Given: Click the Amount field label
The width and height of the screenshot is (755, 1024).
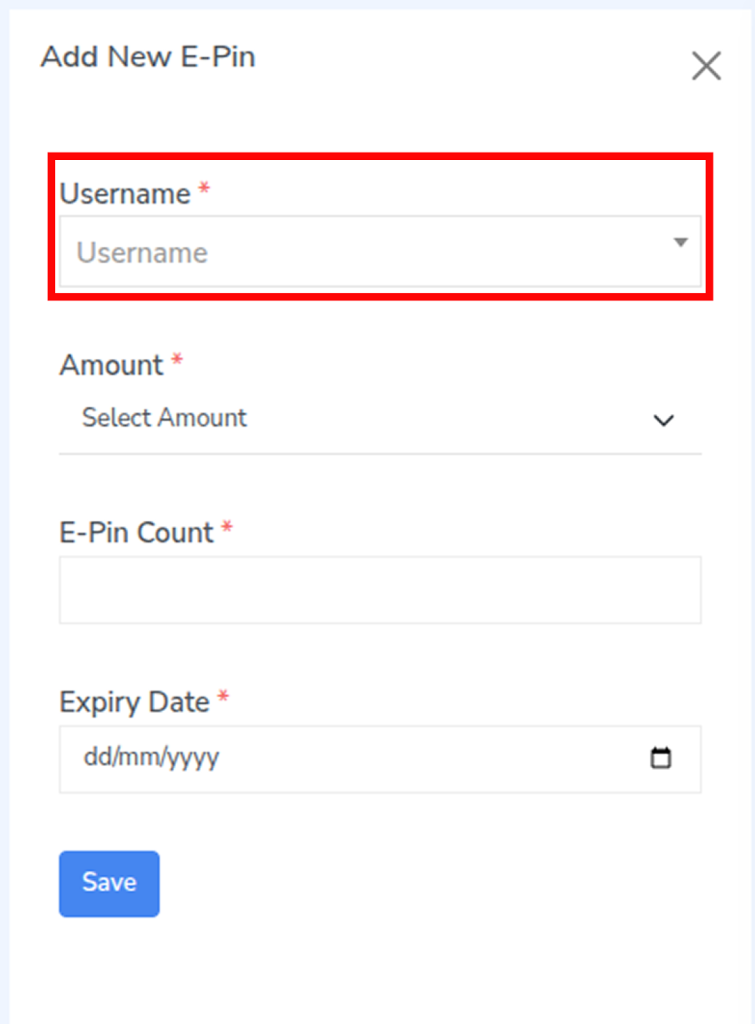Looking at the screenshot, I should coord(111,365).
